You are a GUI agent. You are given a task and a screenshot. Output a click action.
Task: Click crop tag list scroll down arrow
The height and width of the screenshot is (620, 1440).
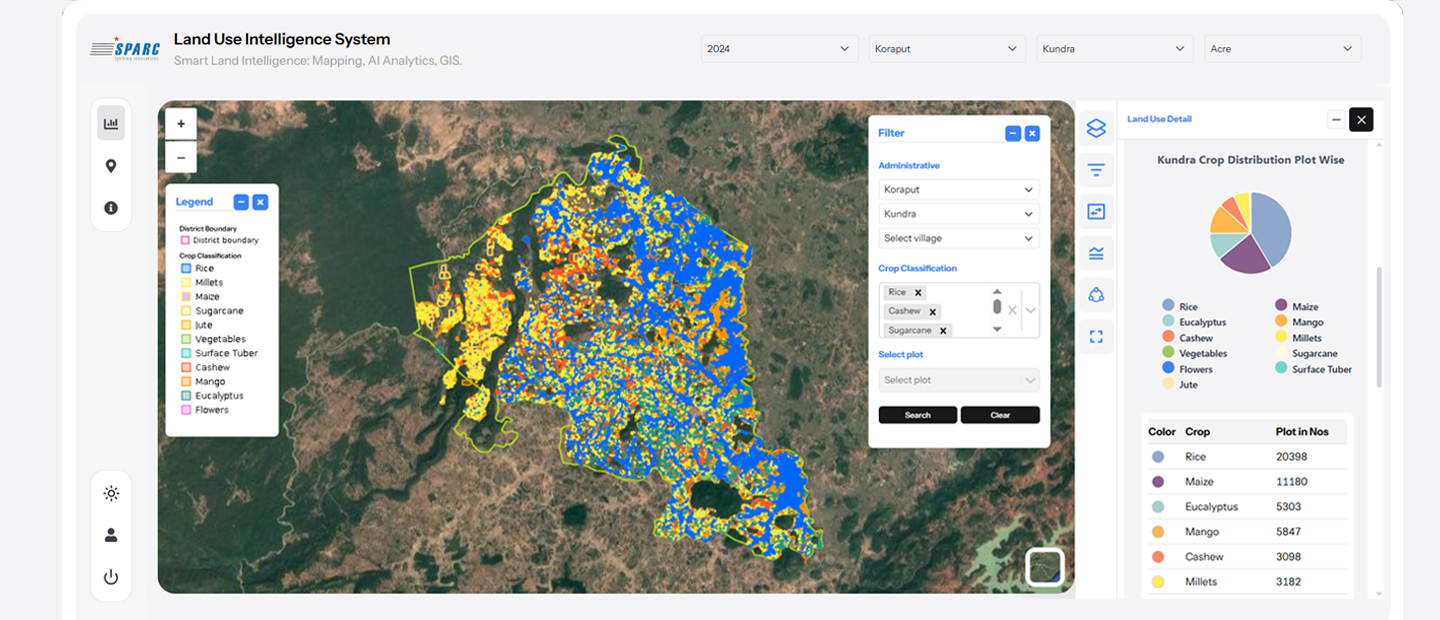click(x=997, y=329)
